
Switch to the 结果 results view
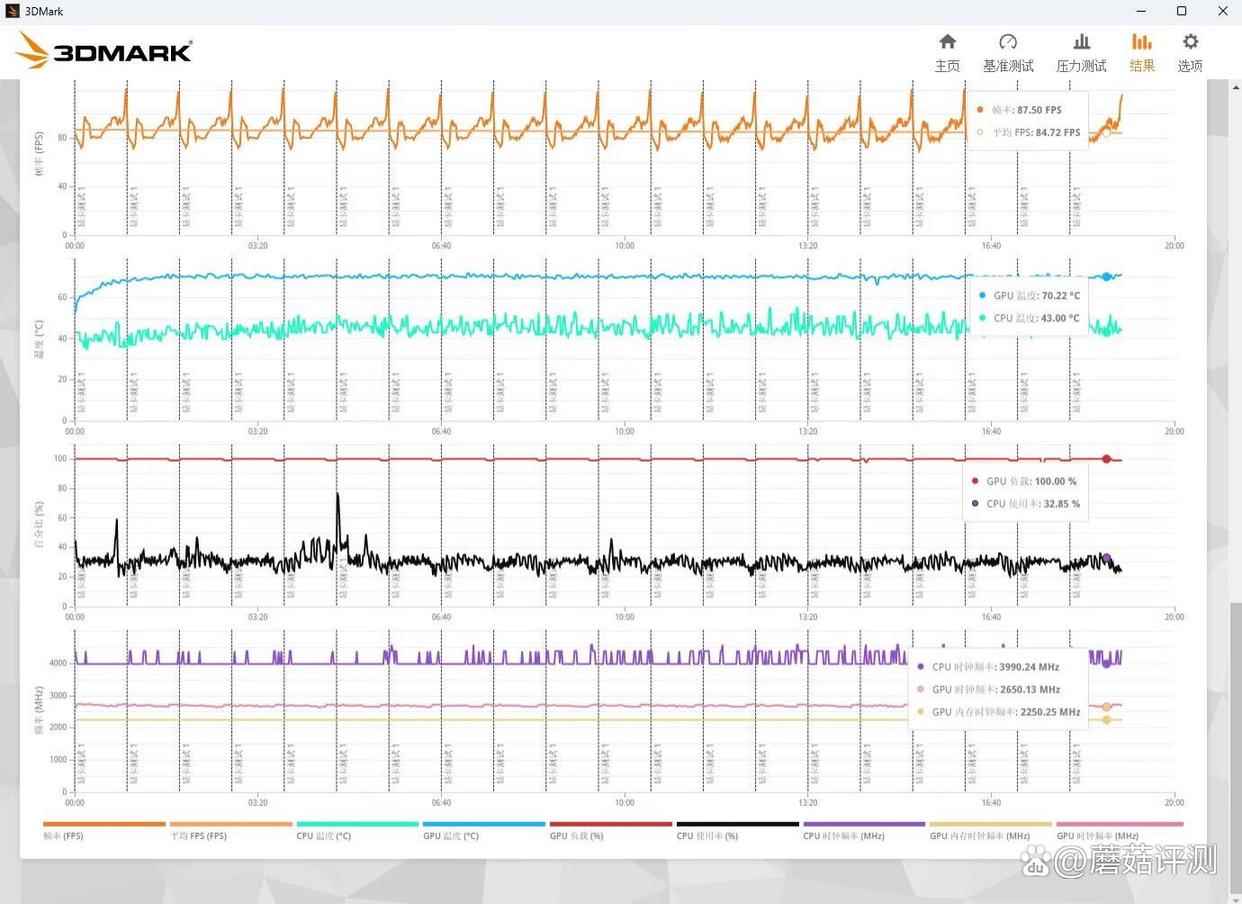coord(1142,52)
